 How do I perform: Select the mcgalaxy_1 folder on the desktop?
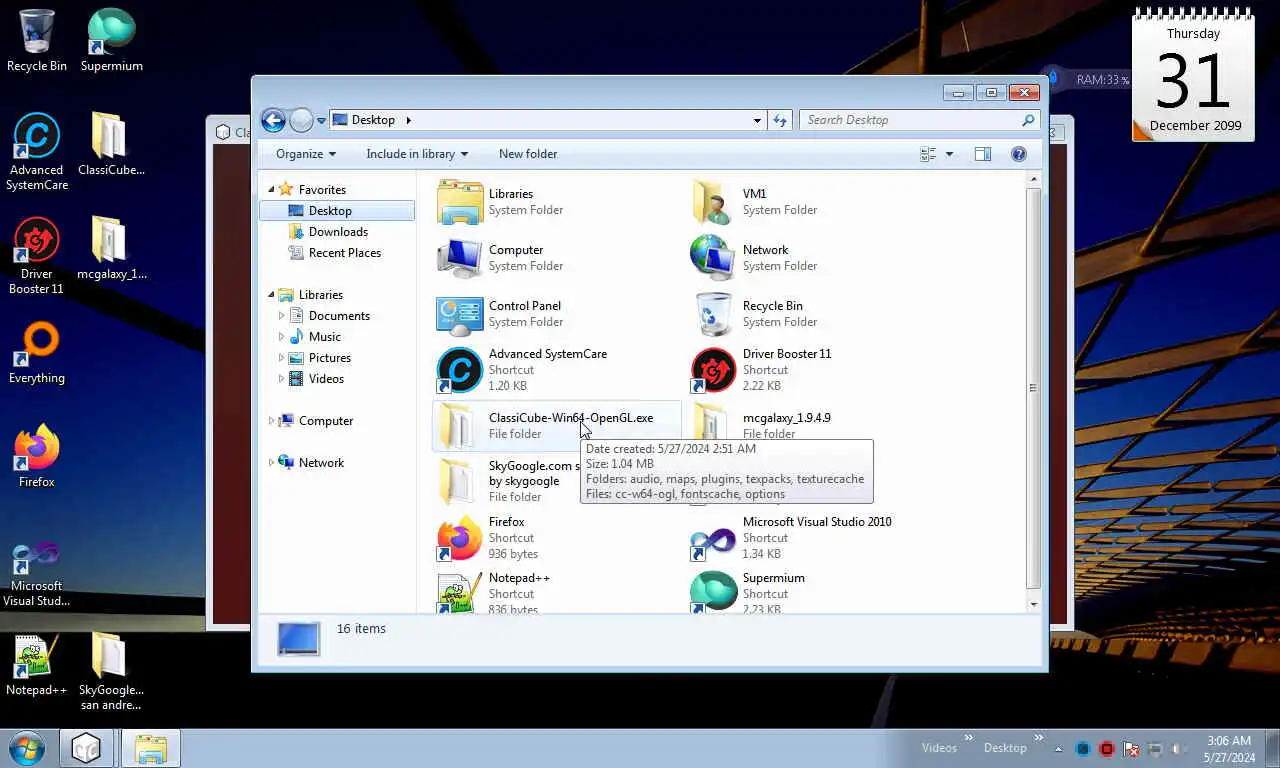(111, 248)
